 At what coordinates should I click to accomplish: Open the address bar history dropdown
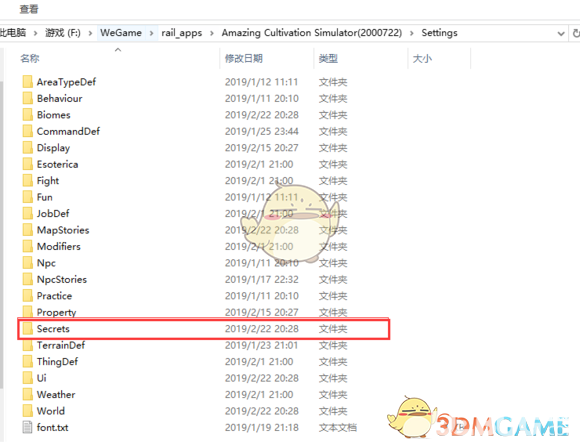(x=561, y=34)
